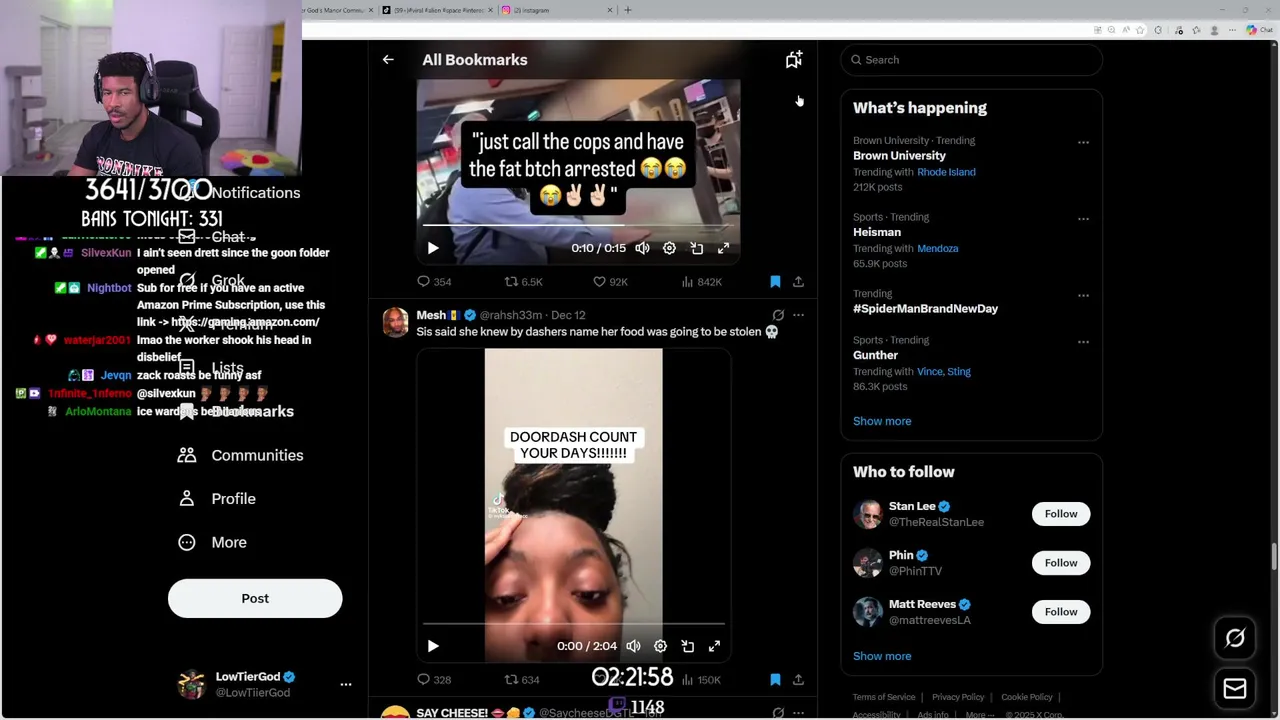Remove bookmark from the 842K views post
This screenshot has height=720, width=1280.
775,282
